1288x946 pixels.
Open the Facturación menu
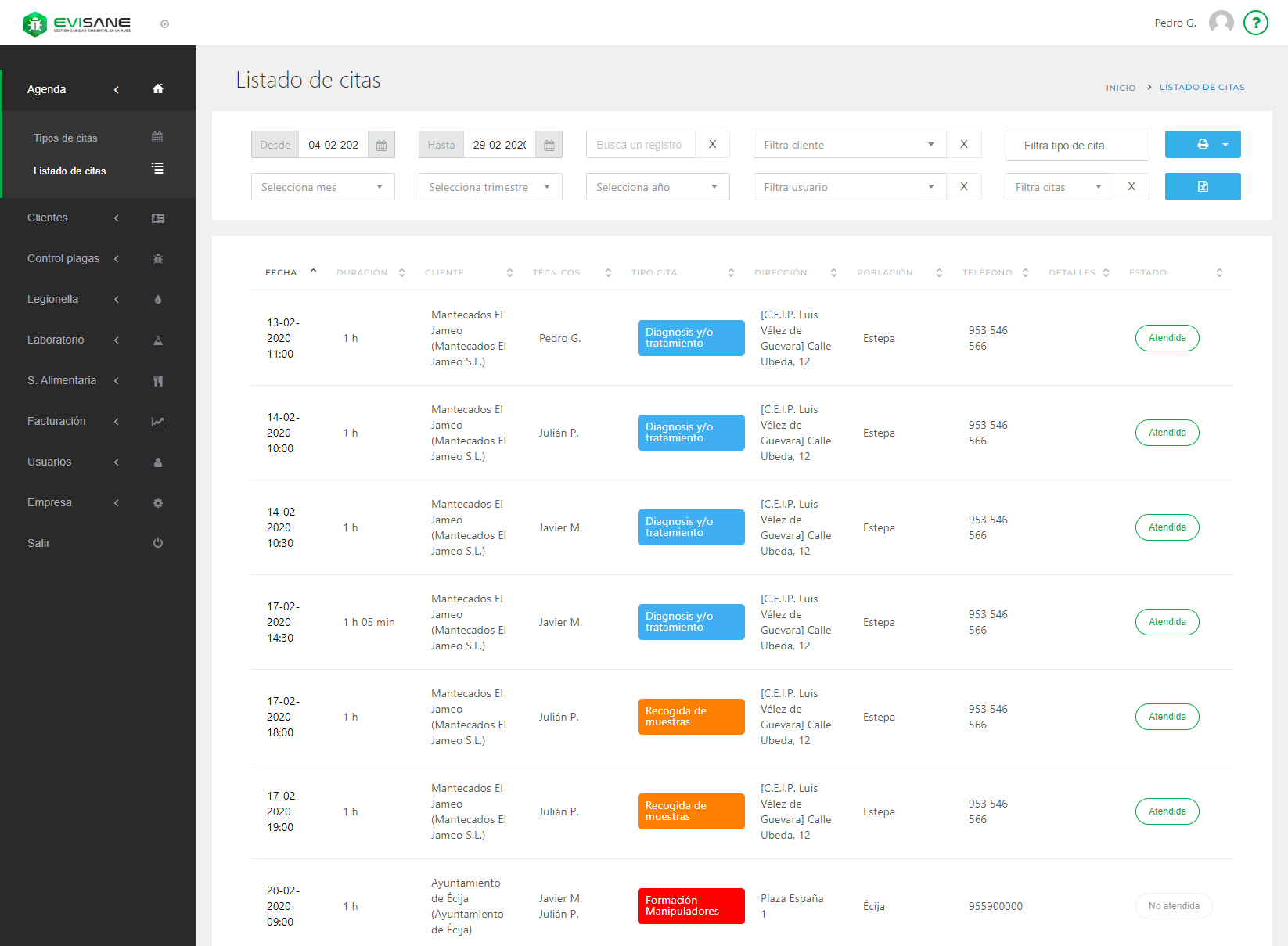click(56, 421)
